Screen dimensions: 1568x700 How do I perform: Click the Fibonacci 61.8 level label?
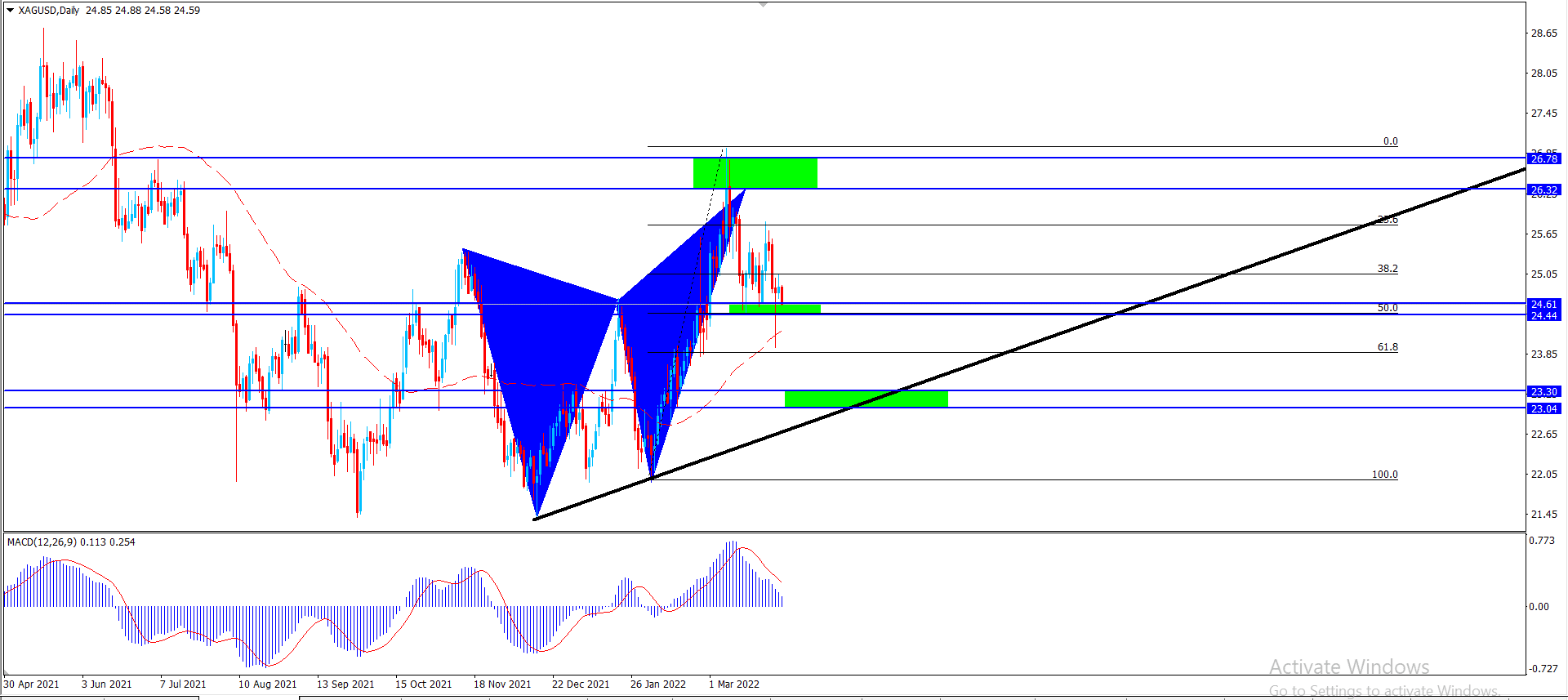coord(1387,347)
